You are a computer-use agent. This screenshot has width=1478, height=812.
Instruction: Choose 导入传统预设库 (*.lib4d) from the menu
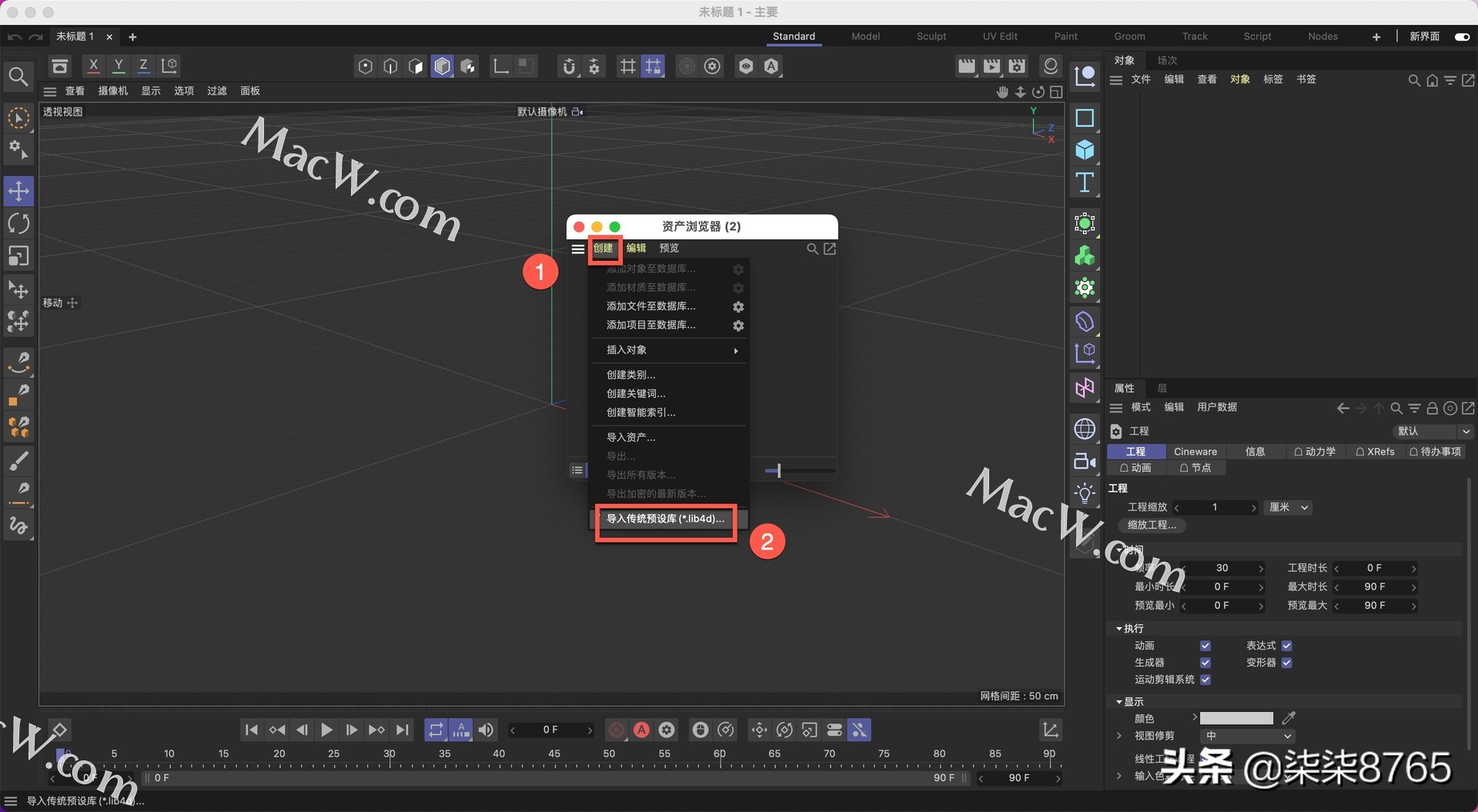(x=665, y=520)
